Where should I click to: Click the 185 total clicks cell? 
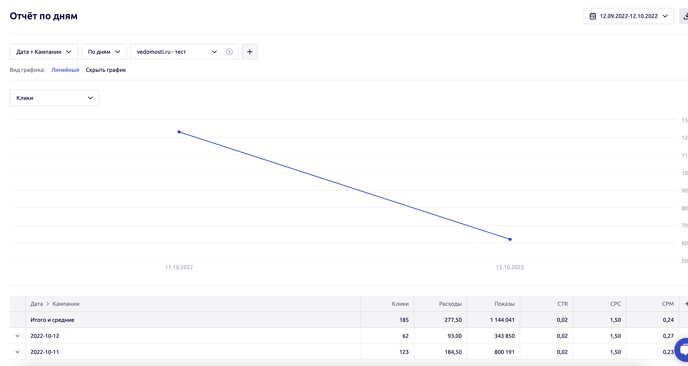(404, 320)
